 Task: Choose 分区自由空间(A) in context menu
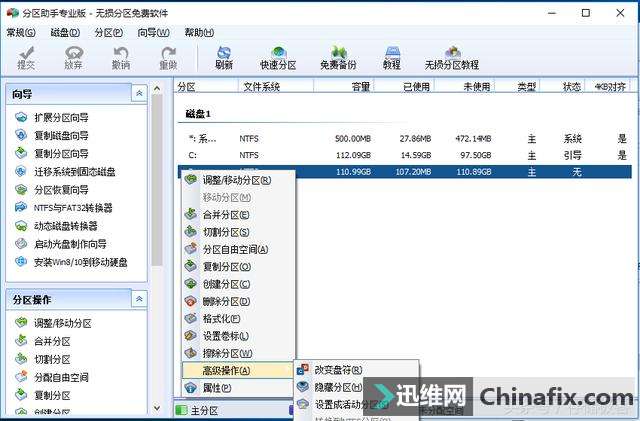(238, 249)
